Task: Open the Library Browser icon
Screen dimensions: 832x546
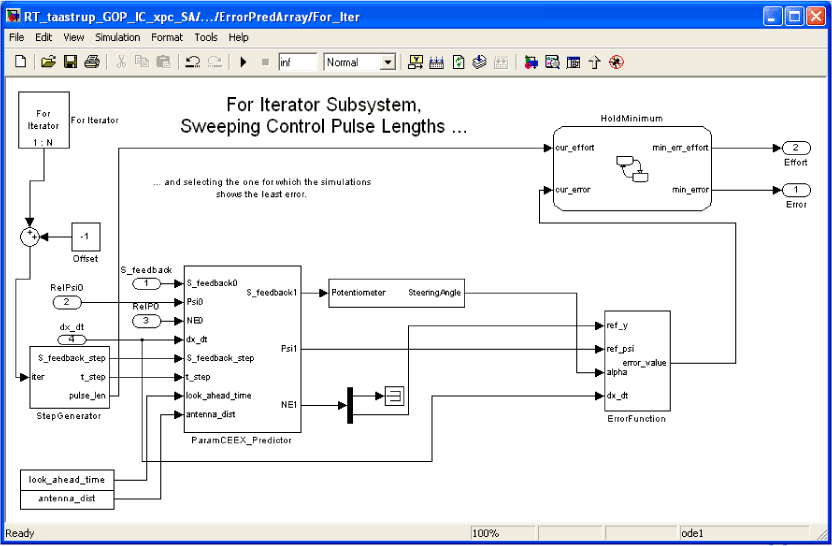Action: 530,62
